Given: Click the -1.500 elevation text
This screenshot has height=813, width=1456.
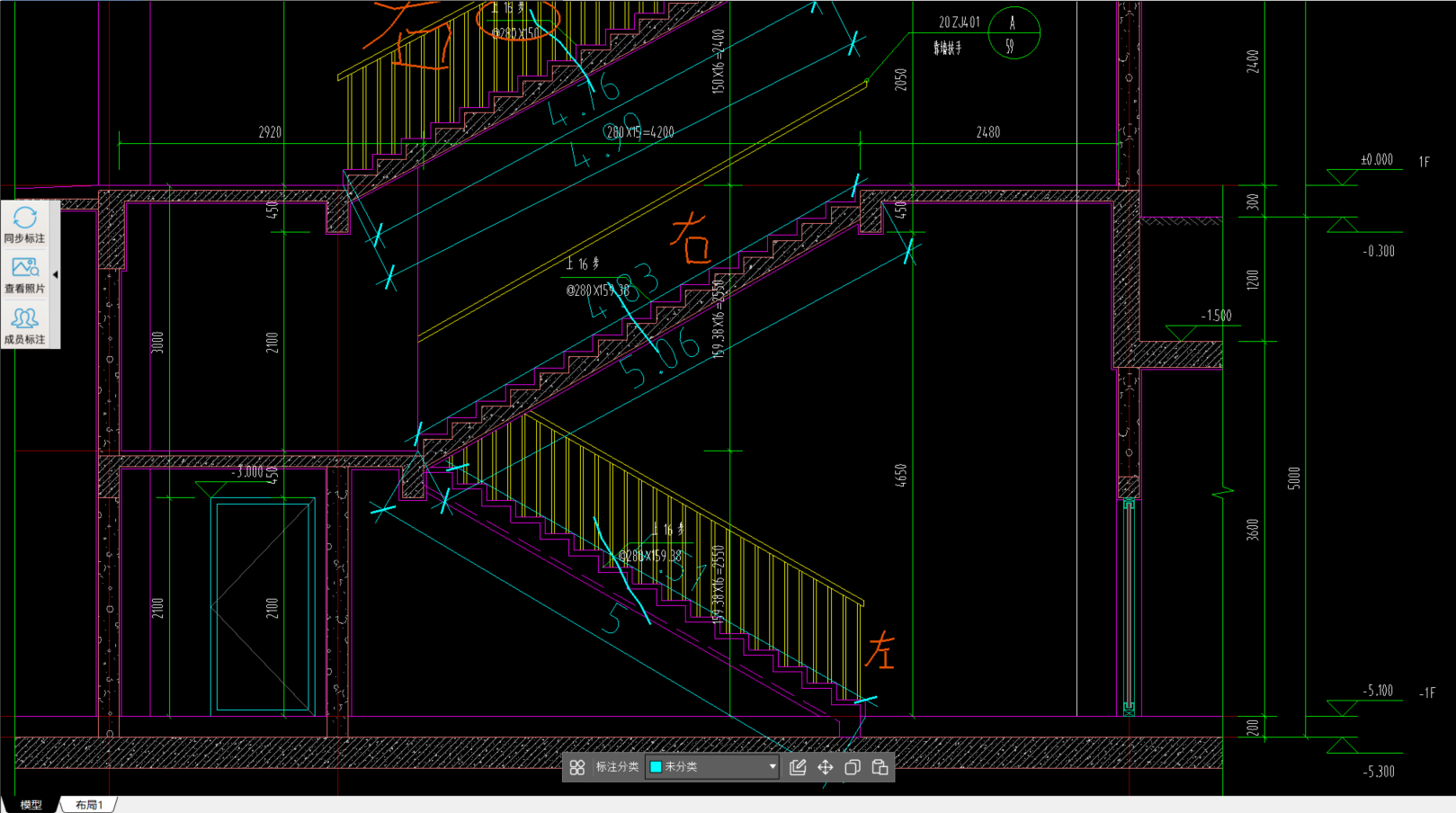Looking at the screenshot, I should [1216, 316].
